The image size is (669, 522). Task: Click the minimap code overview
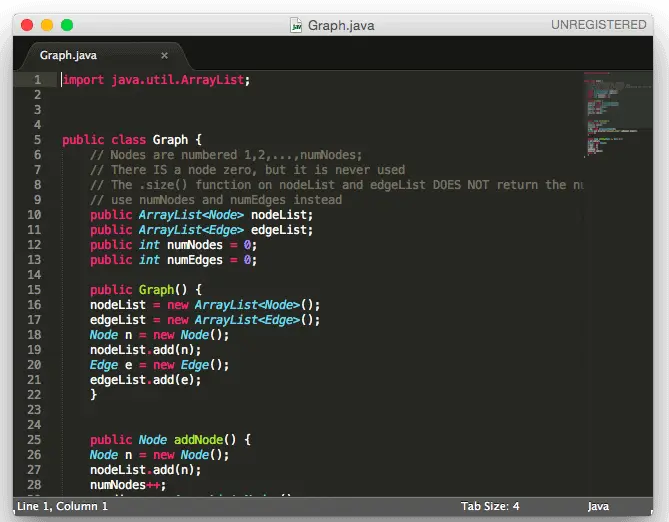617,114
